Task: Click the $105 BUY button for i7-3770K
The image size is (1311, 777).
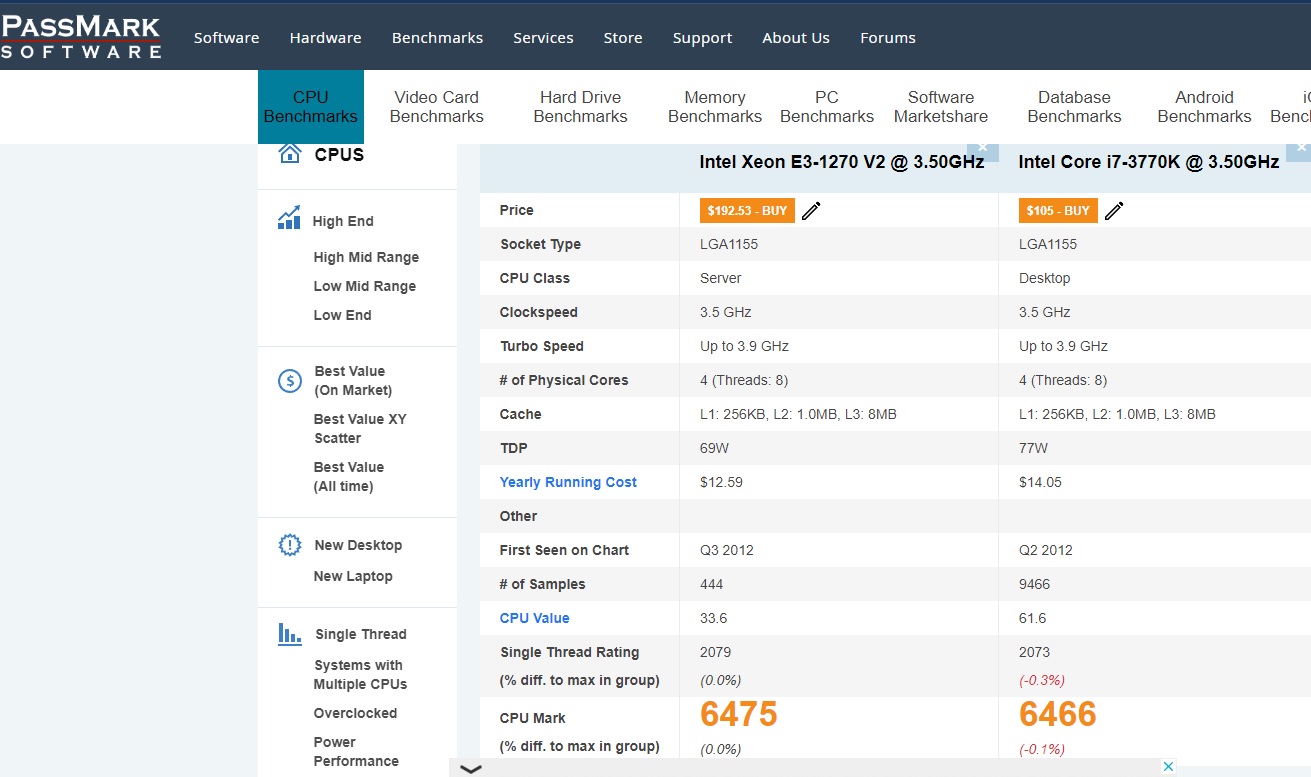Action: (1057, 210)
